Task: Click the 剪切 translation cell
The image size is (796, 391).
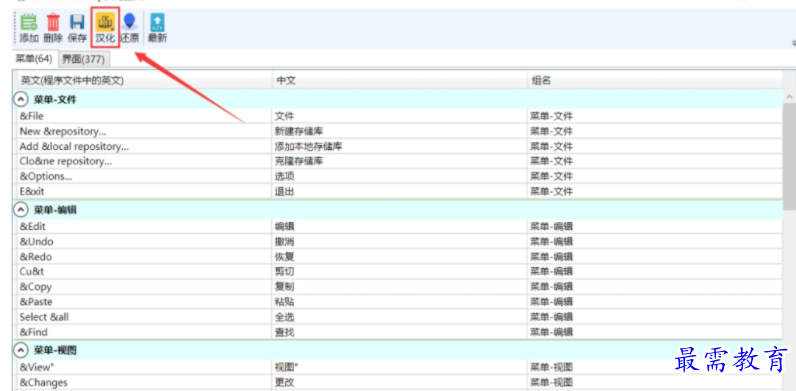Action: tap(400, 272)
